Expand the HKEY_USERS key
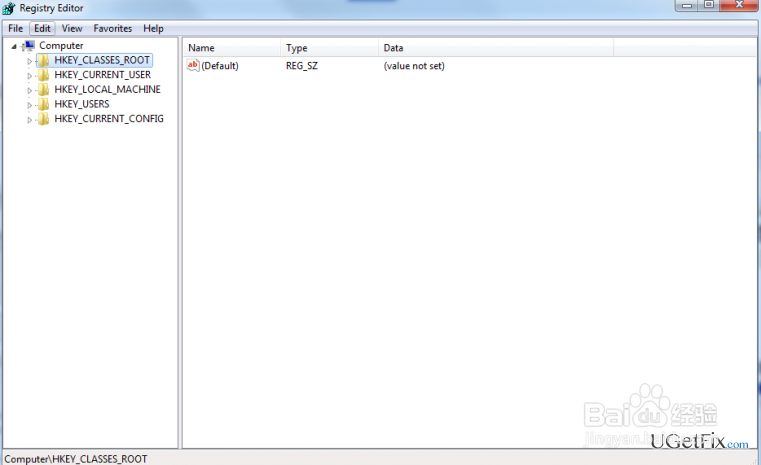Viewport: 761px width, 465px height. tap(29, 105)
